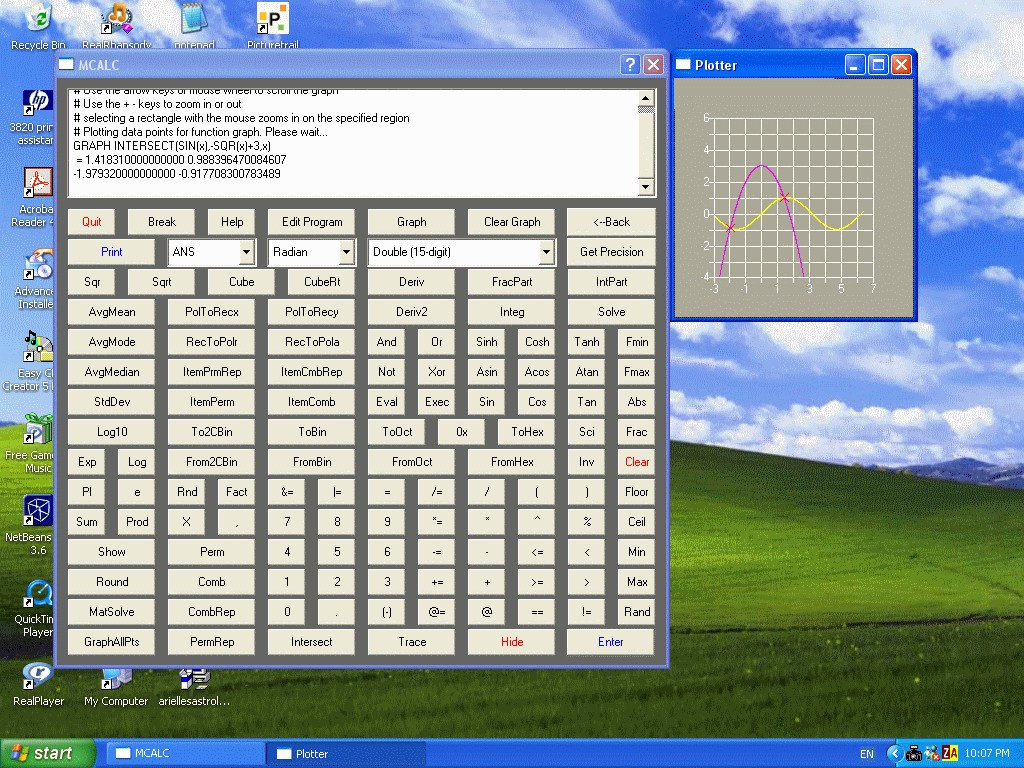Click the MatSolve button
This screenshot has height=768, width=1024.
pyautogui.click(x=112, y=612)
